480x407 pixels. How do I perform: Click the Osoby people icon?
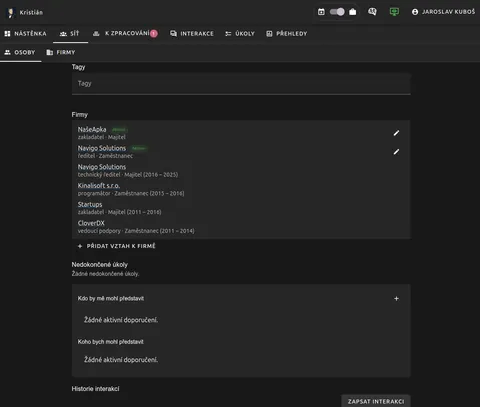pos(7,52)
